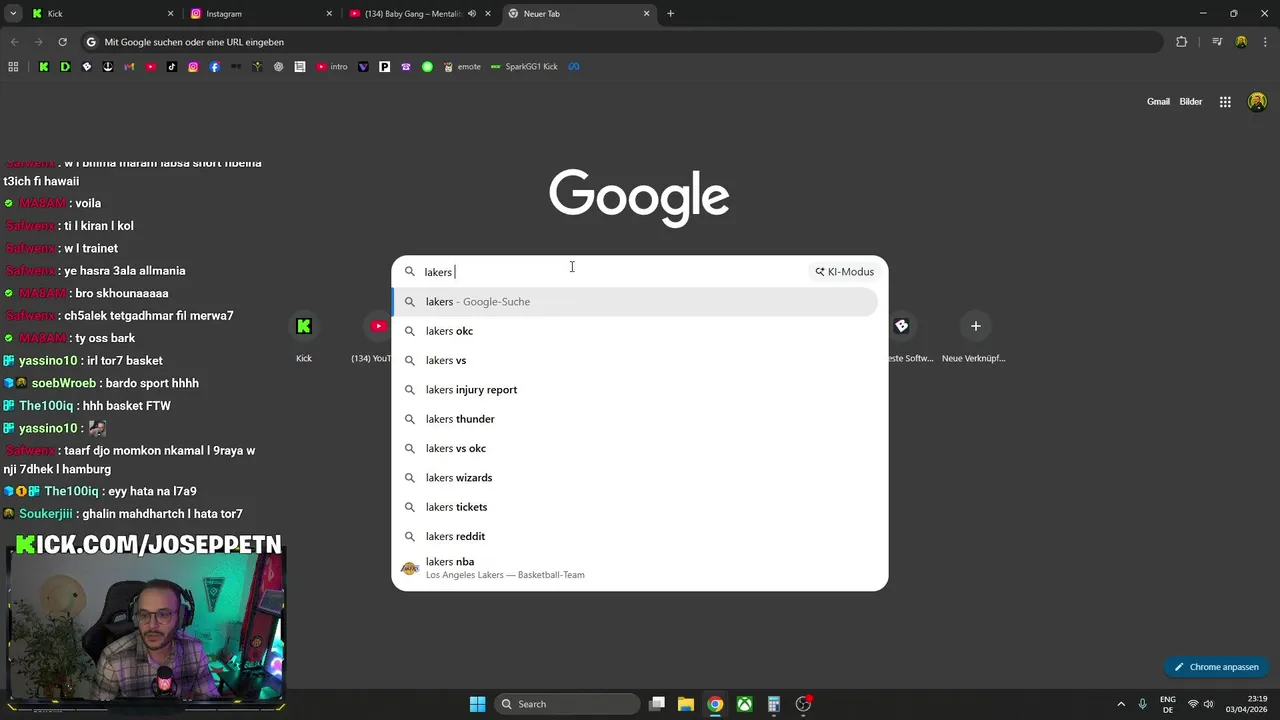Mute the audio on the Baby Gang tab
Viewport: 1280px width, 720px height.
(472, 14)
